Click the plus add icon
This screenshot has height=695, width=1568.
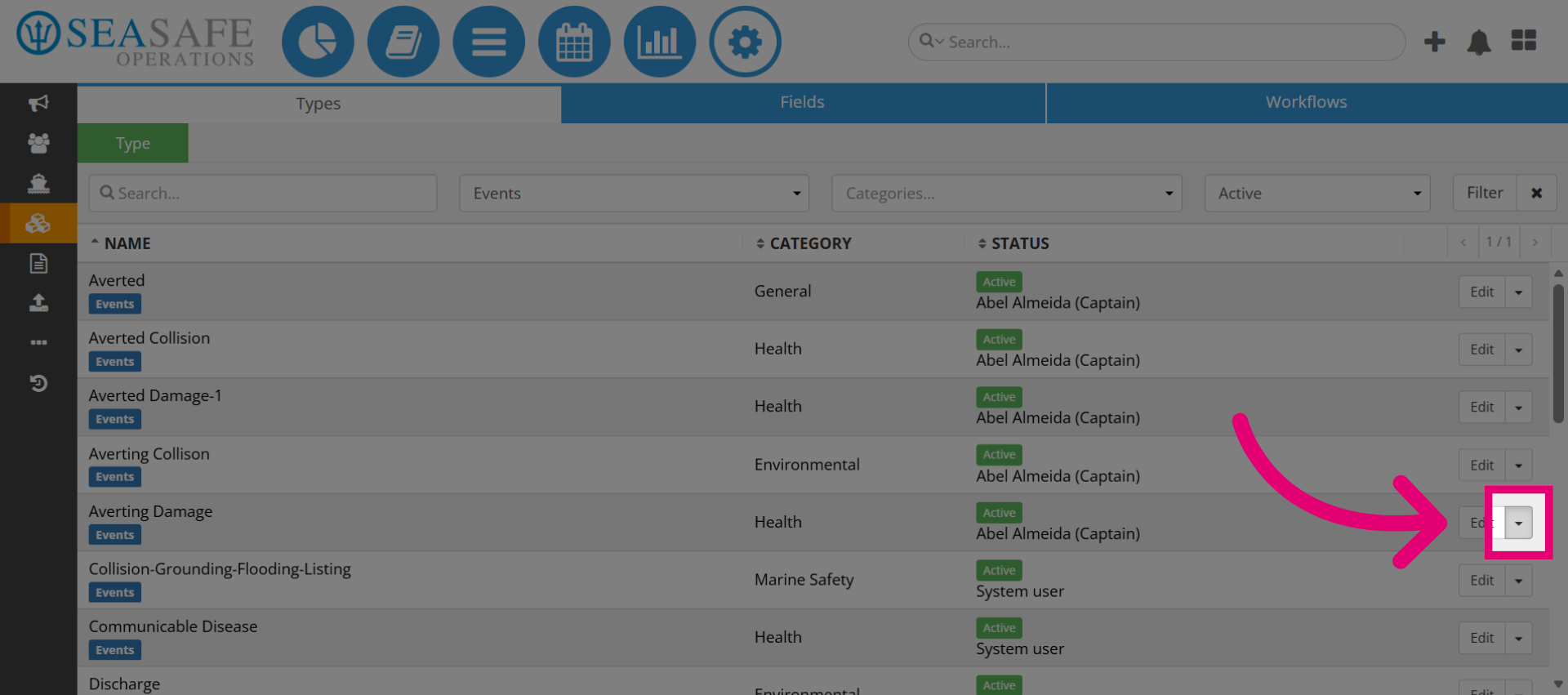[x=1435, y=42]
